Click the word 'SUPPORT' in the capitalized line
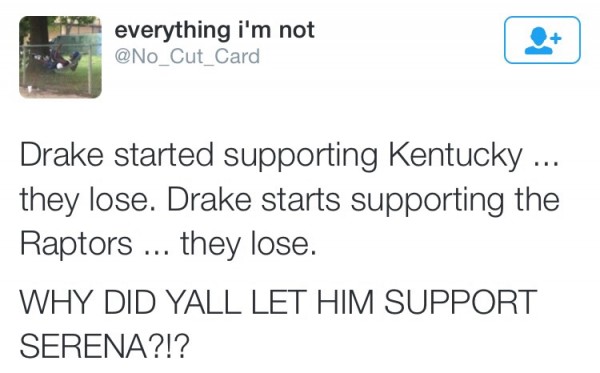The height and width of the screenshot is (373, 600). click(461, 302)
